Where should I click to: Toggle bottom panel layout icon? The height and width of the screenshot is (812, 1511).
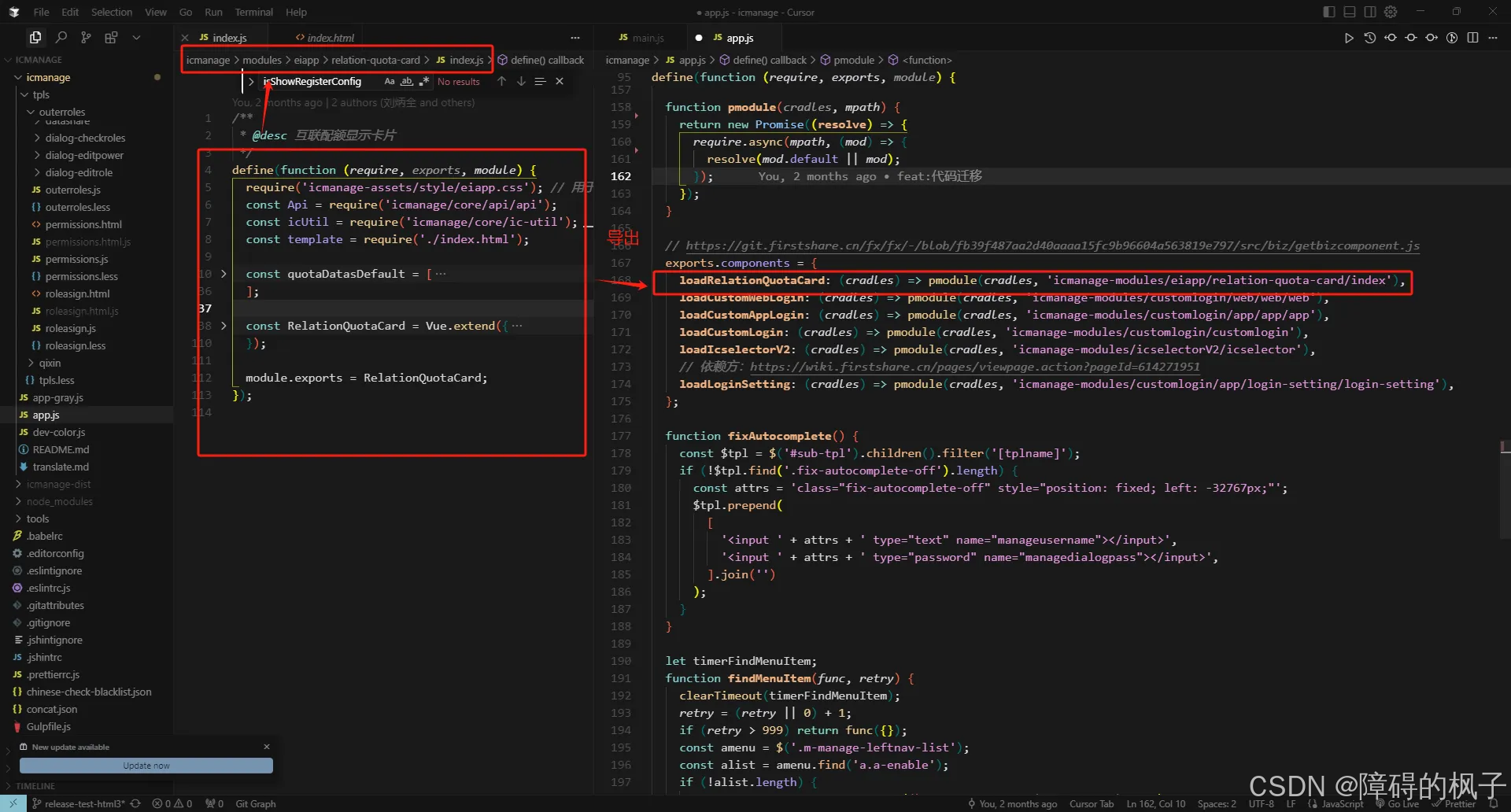[x=1350, y=12]
